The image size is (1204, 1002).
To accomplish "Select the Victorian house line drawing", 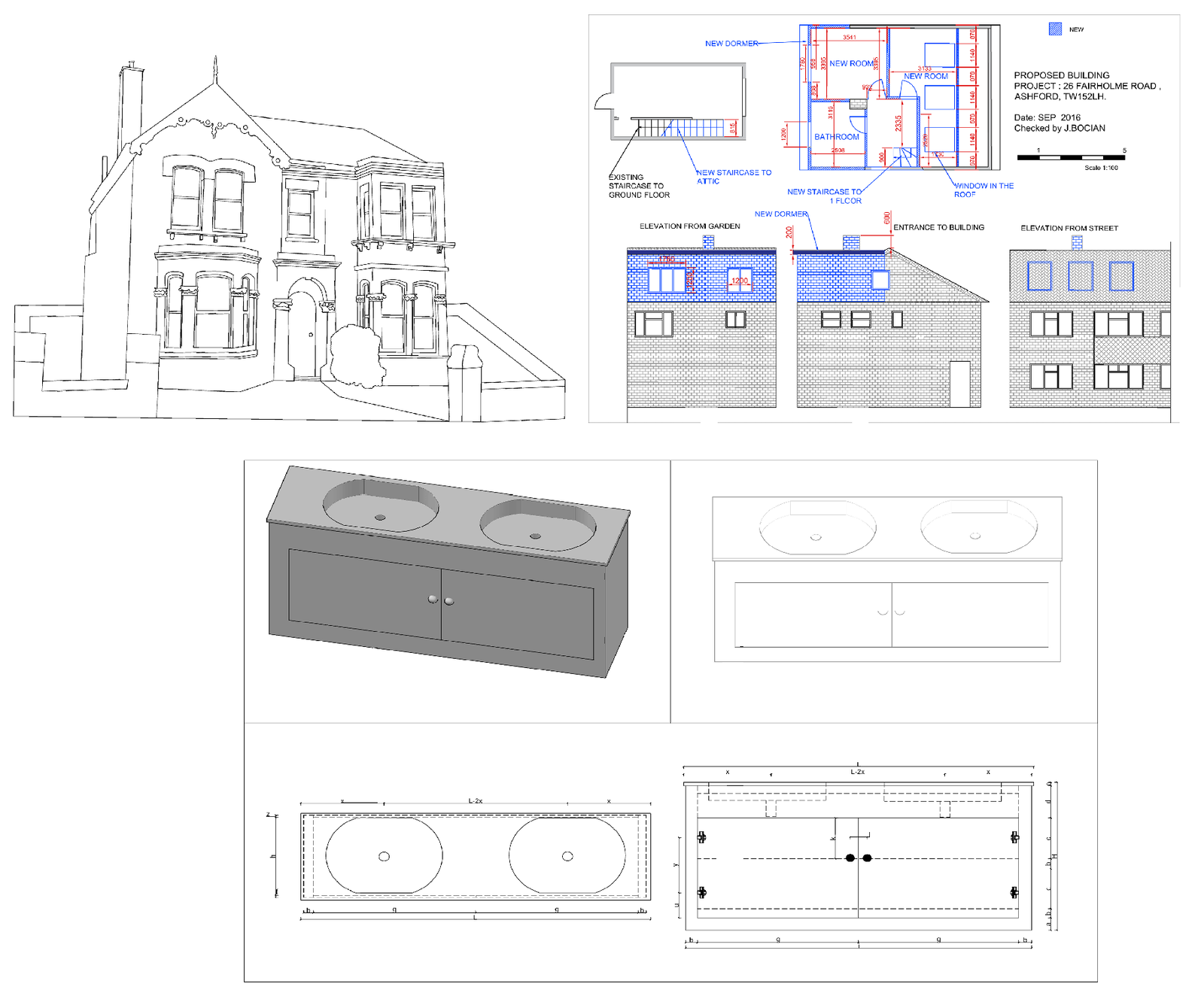I will 289,238.
